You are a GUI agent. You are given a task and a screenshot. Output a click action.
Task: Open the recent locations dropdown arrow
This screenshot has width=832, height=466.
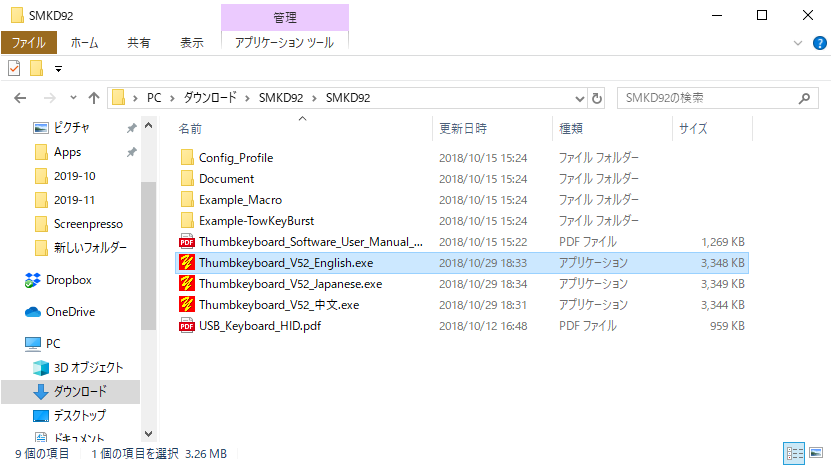[x=73, y=98]
